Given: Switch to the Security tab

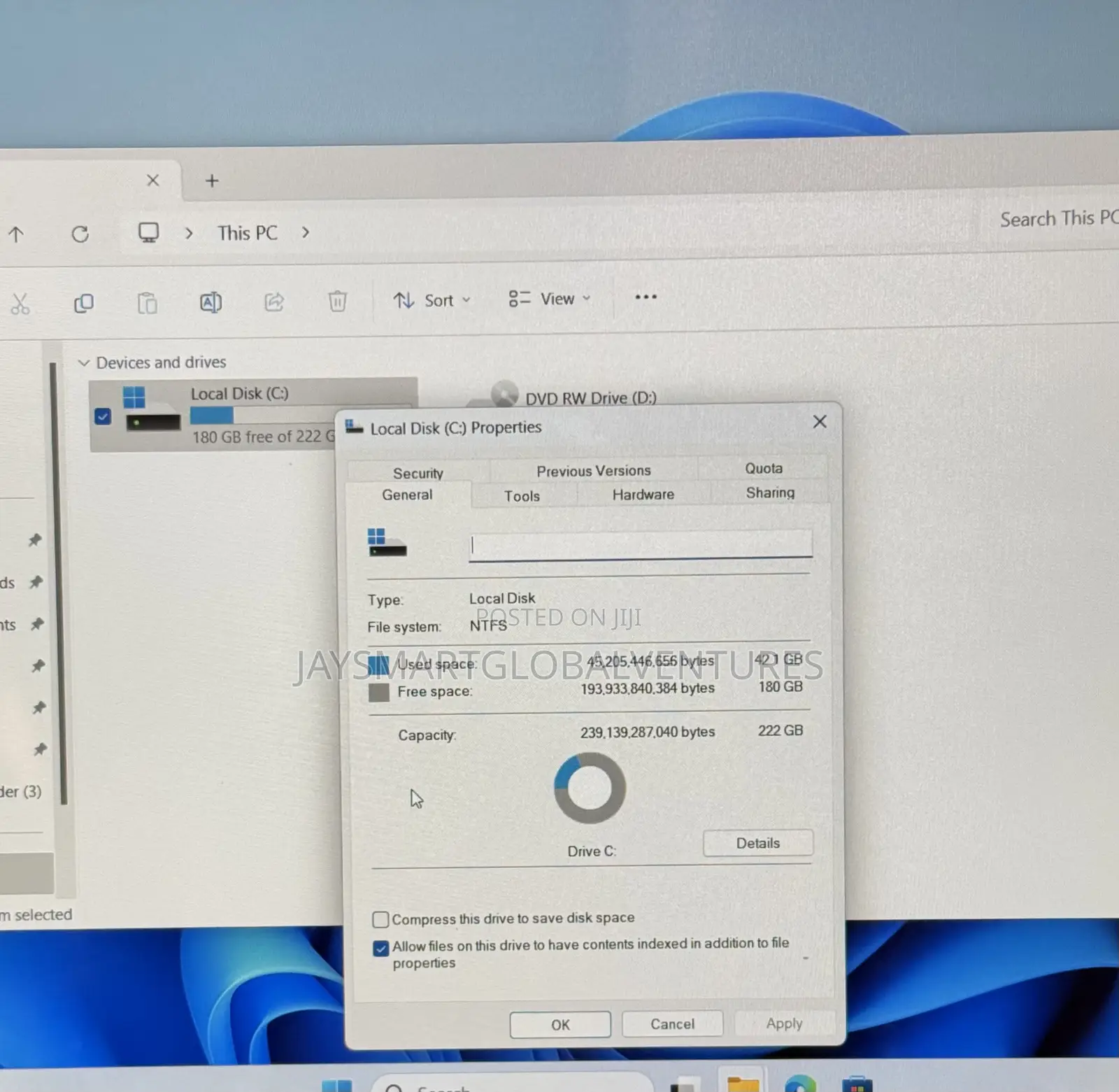Looking at the screenshot, I should [418, 473].
